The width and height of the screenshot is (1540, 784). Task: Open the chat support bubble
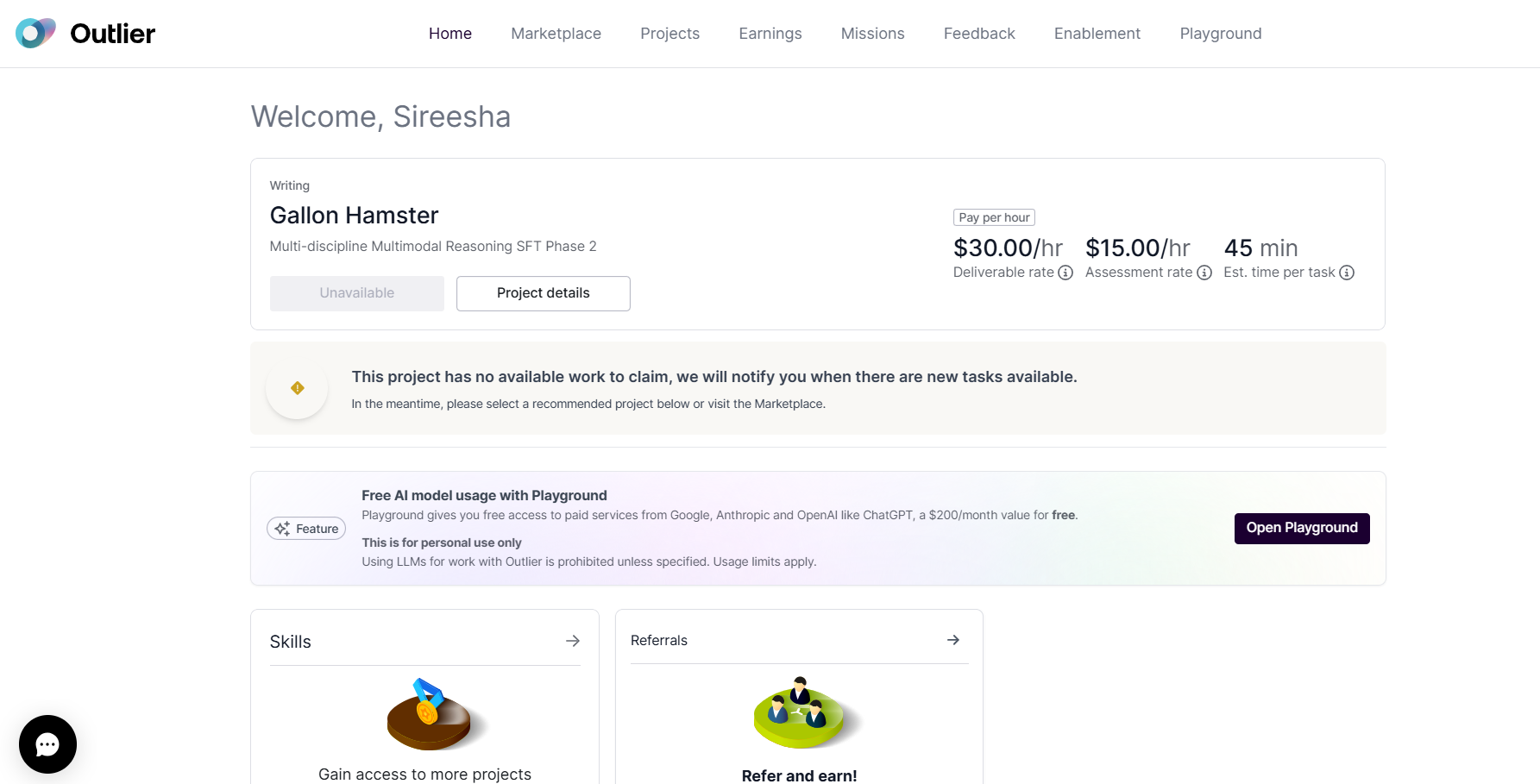point(47,744)
